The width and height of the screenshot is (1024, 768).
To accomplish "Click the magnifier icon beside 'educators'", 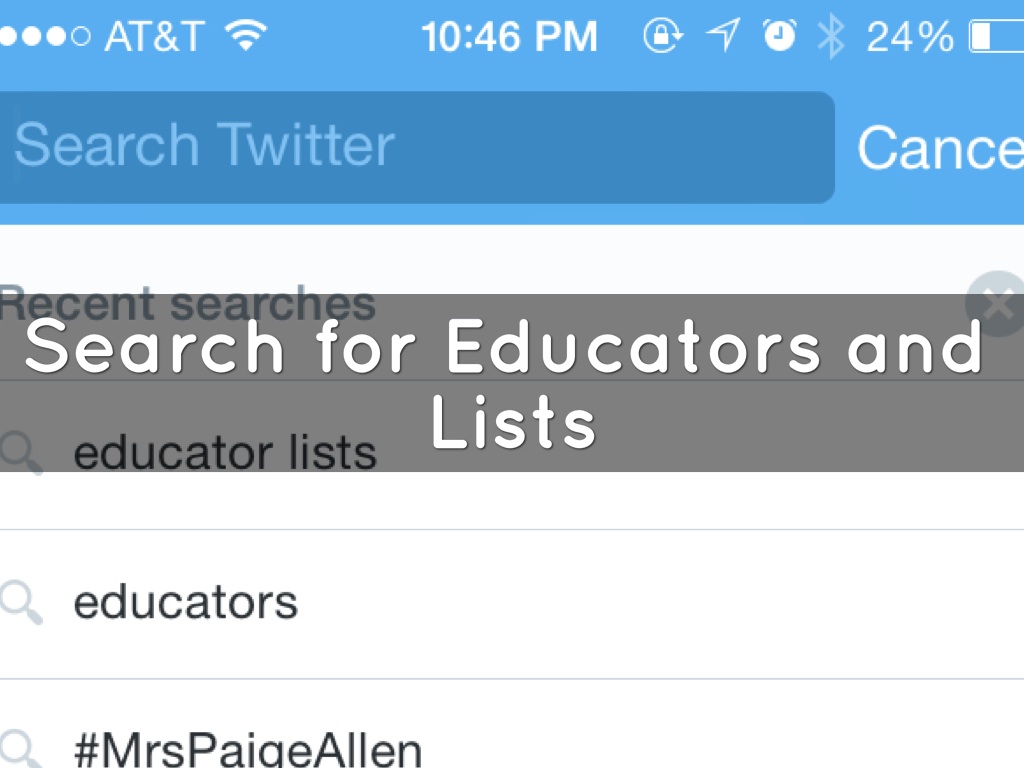I will tap(20, 603).
